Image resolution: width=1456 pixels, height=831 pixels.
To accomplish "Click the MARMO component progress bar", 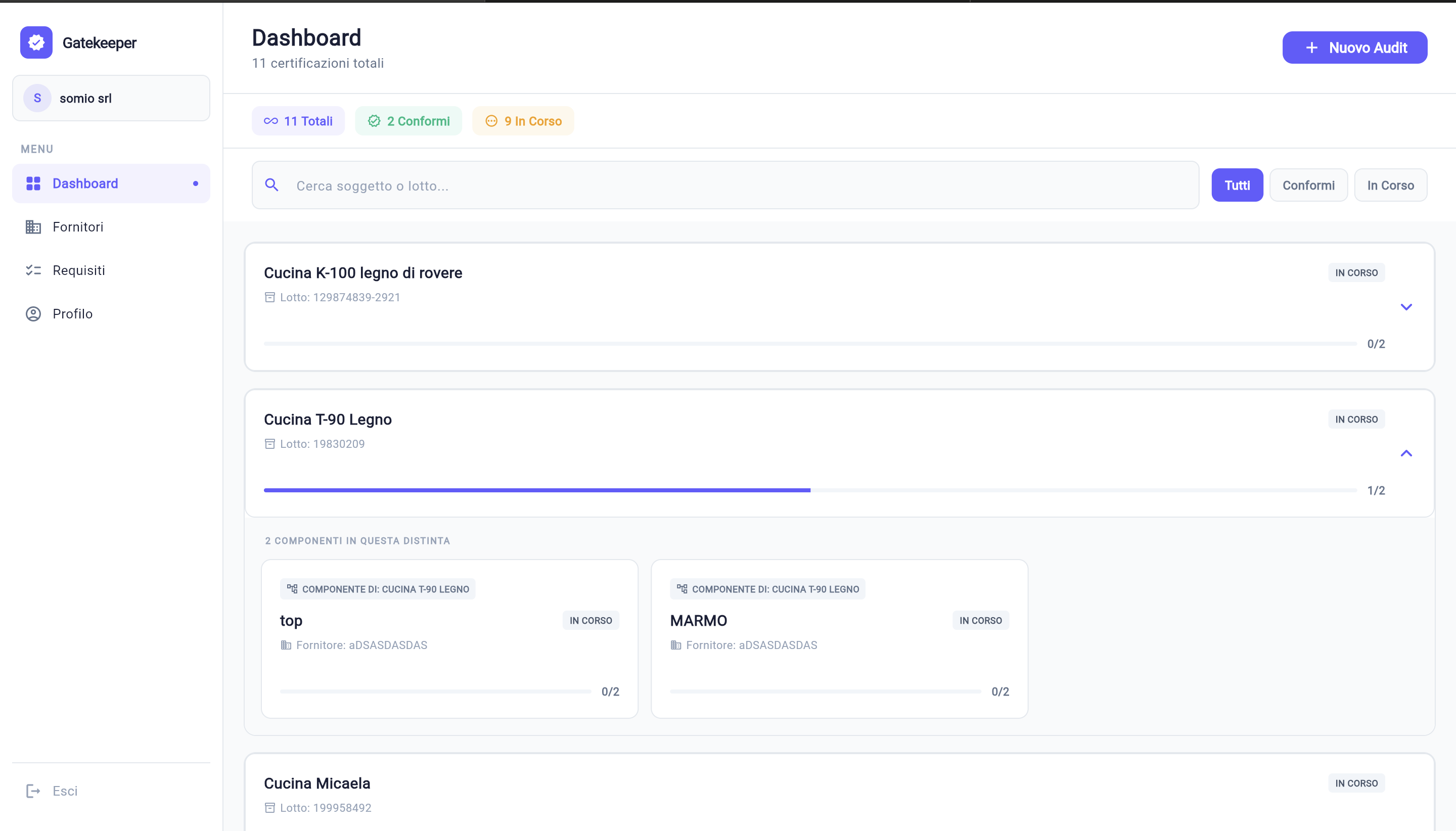I will tap(825, 691).
